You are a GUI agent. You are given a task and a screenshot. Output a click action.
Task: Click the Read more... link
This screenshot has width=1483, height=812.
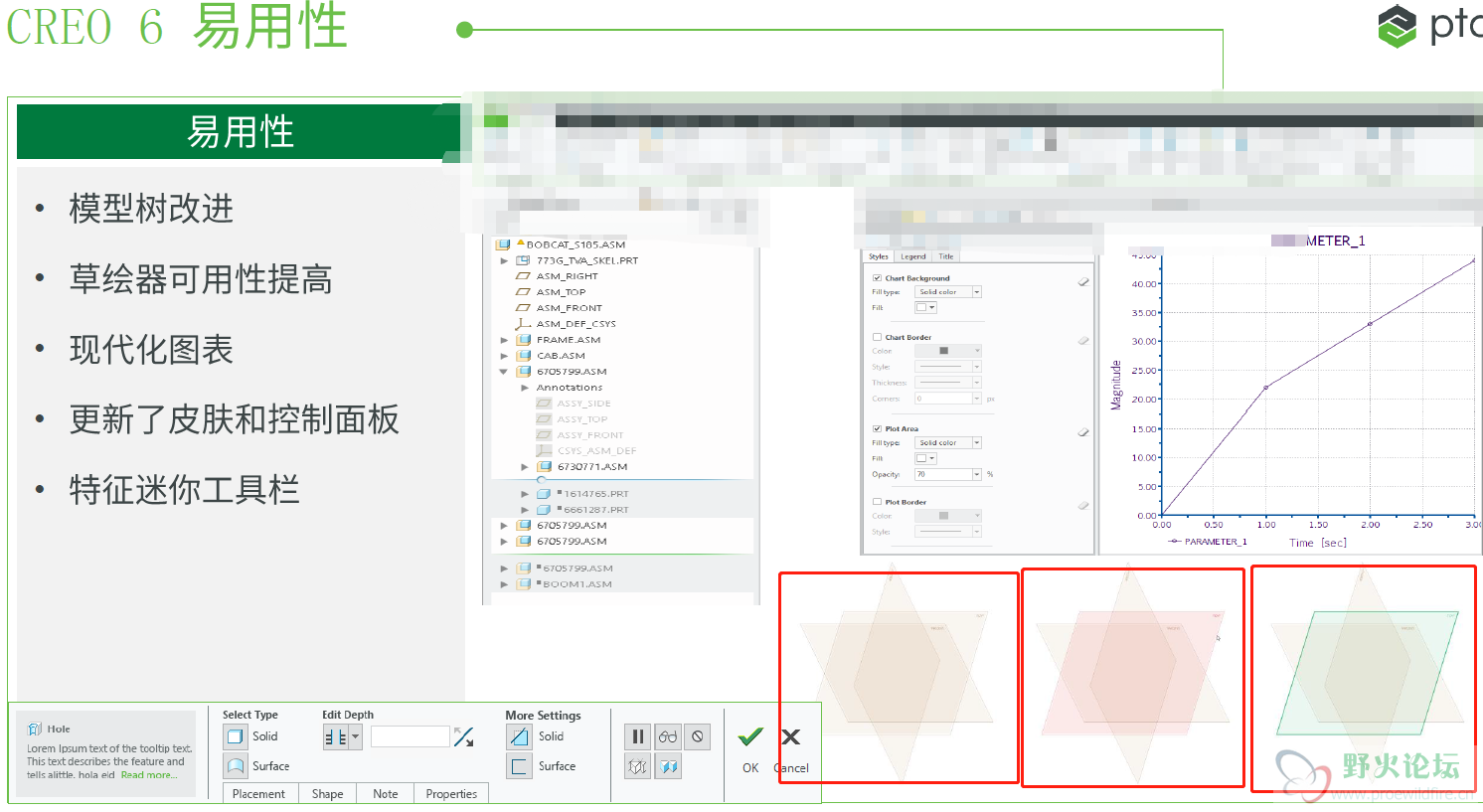tap(149, 775)
